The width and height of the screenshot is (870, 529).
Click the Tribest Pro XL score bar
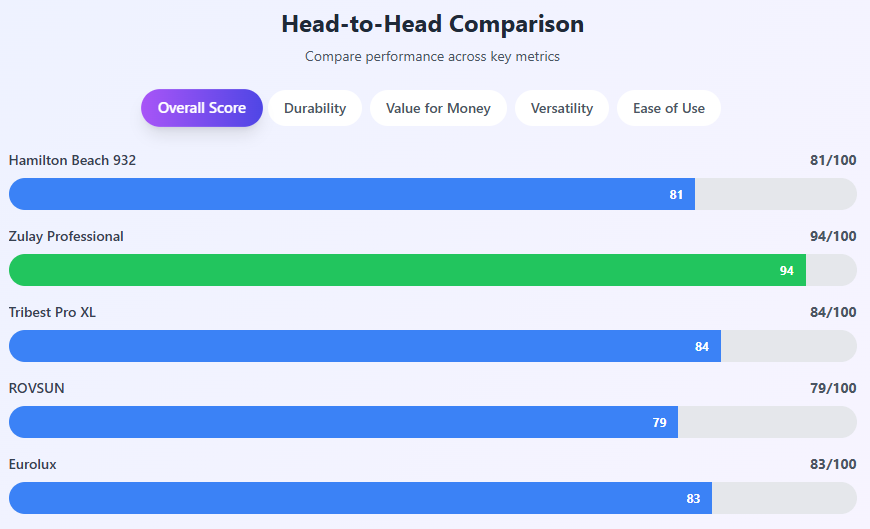pyautogui.click(x=365, y=346)
